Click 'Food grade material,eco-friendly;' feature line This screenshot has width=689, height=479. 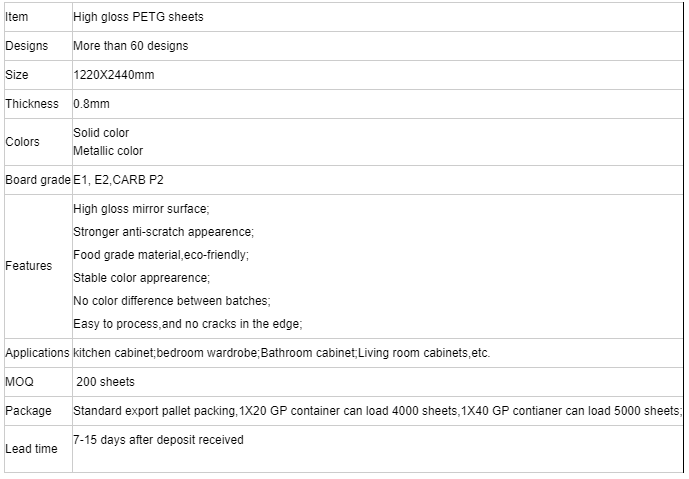pyautogui.click(x=161, y=255)
